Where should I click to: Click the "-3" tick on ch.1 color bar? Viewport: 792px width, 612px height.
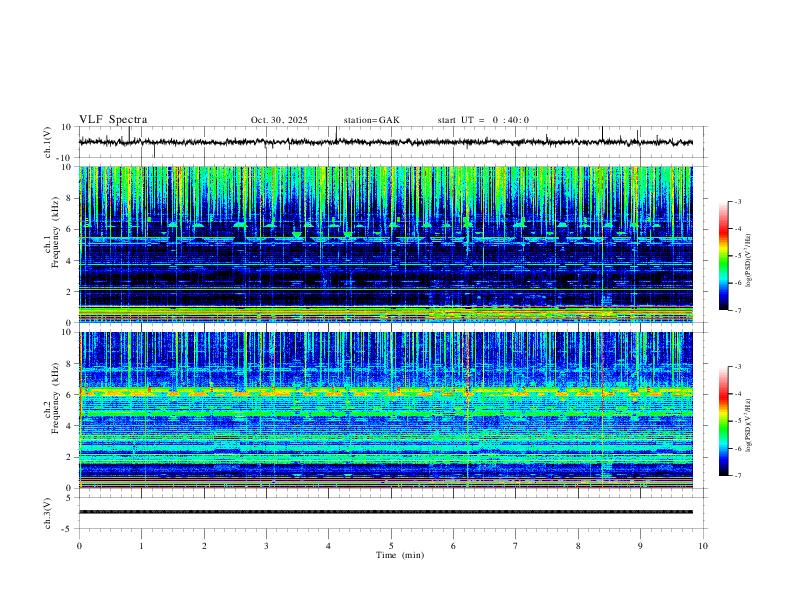pyautogui.click(x=738, y=202)
